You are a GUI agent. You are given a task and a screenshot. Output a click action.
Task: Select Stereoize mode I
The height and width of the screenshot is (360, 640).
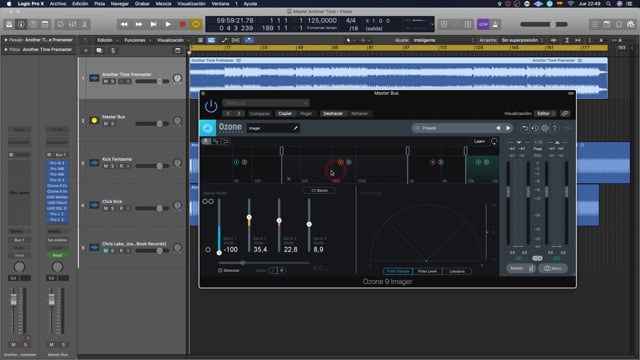[x=273, y=270]
